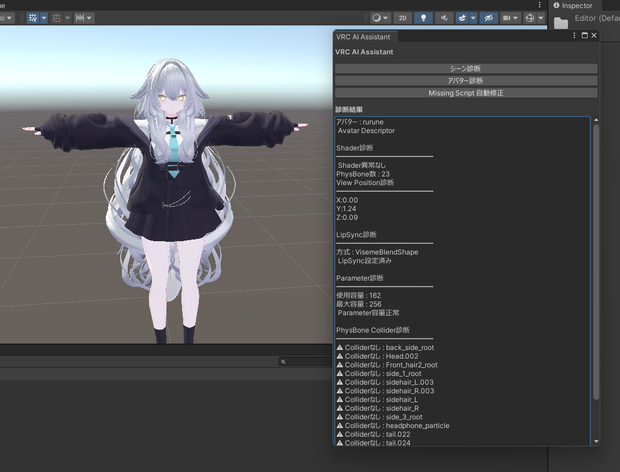Viewport: 620px width, 472px height.
Task: Open snap increment dropdown arrow
Action: point(89,18)
